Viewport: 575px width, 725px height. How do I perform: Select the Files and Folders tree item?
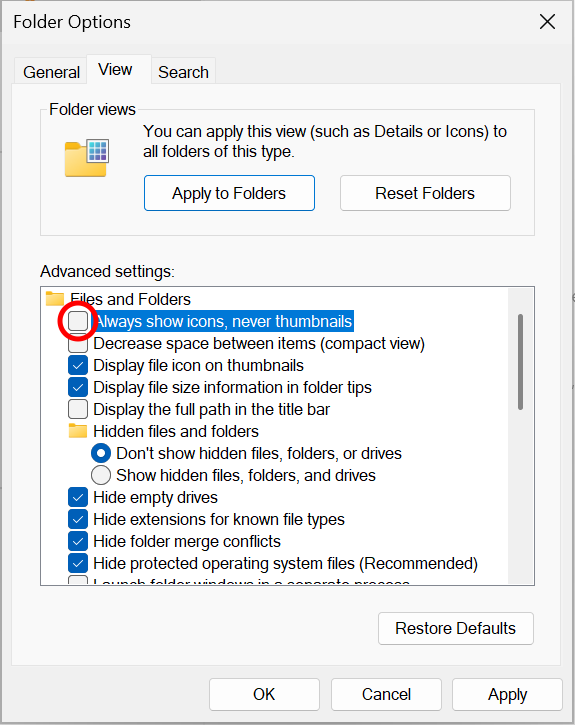pos(130,299)
